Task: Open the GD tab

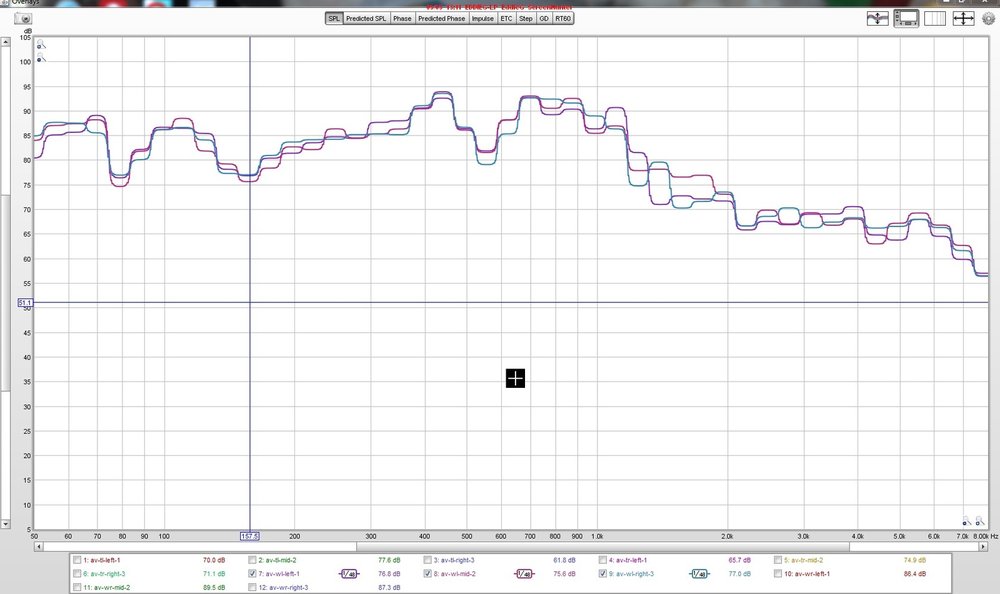Action: (x=544, y=19)
